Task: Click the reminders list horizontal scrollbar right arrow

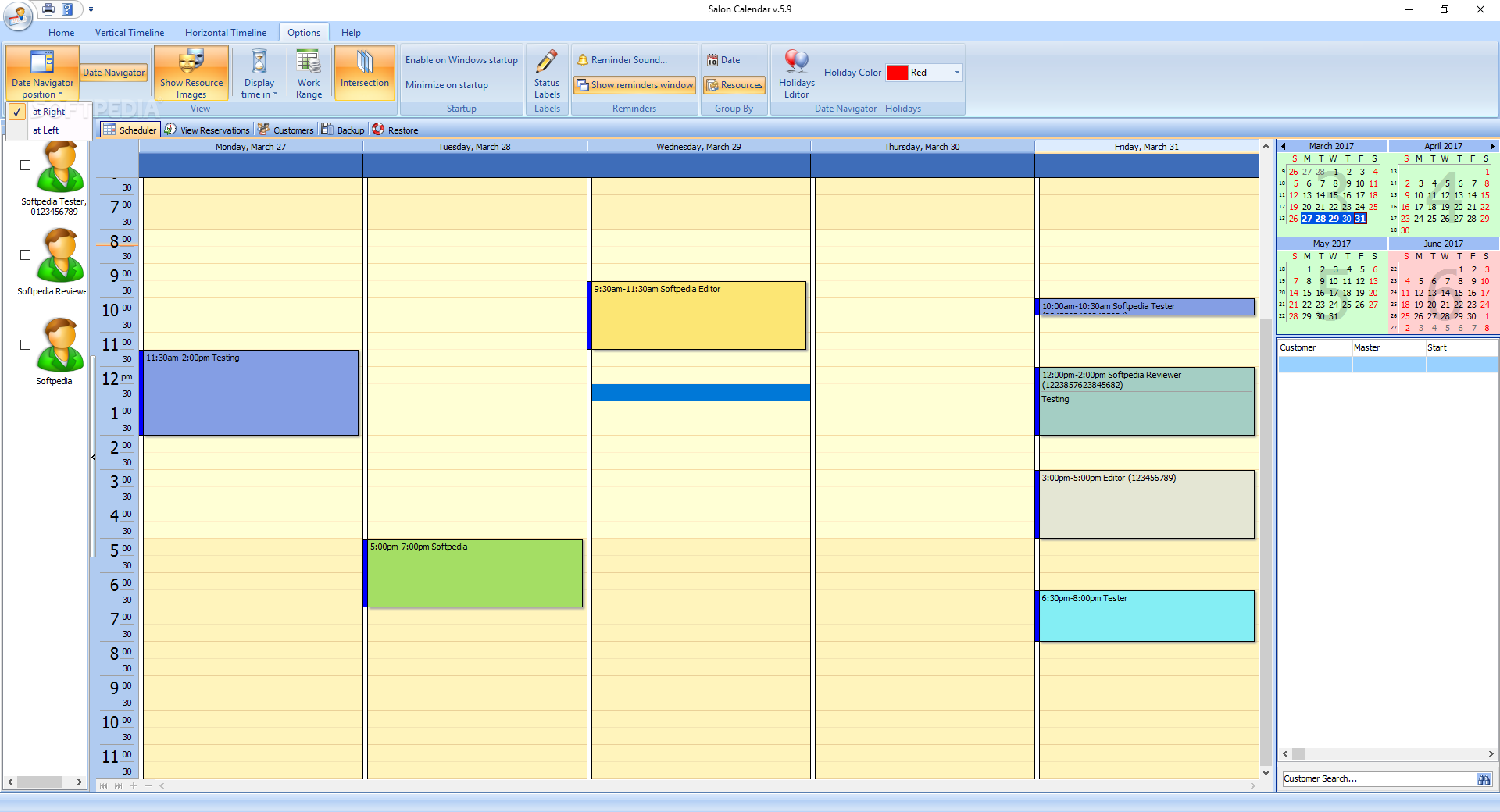Action: click(1491, 754)
